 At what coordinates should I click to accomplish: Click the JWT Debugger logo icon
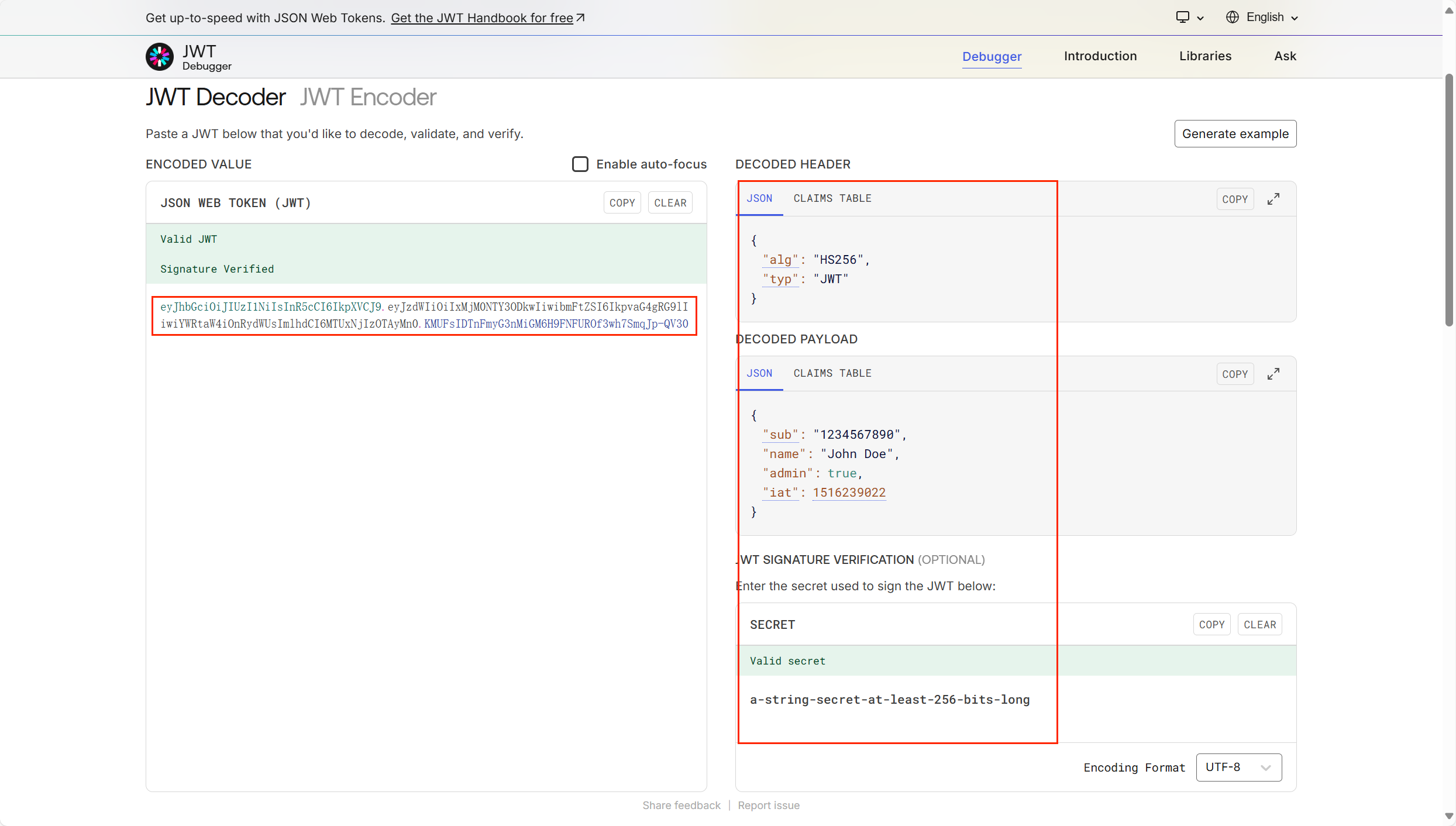coord(159,57)
